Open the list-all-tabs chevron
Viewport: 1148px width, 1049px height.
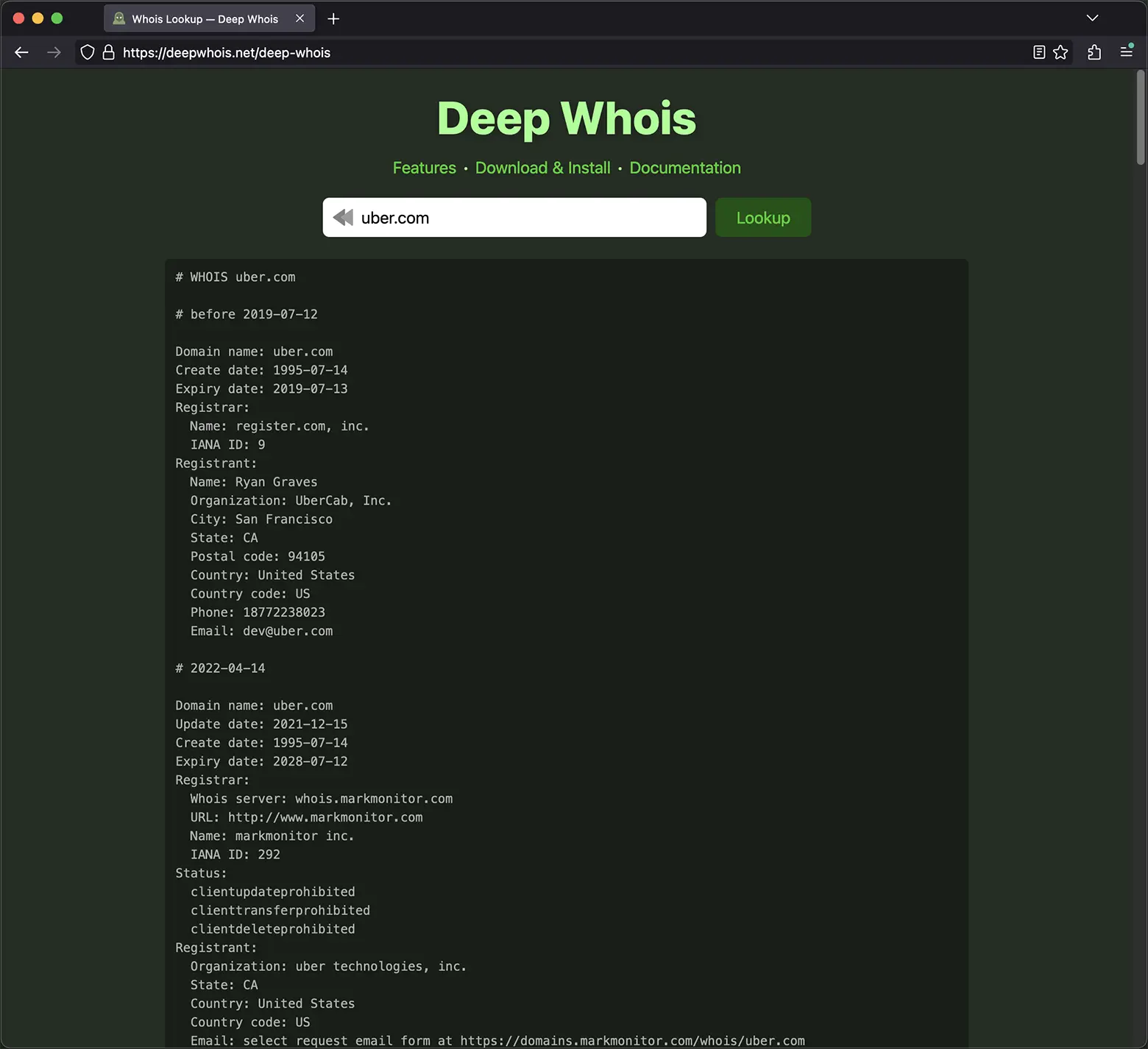click(x=1092, y=18)
